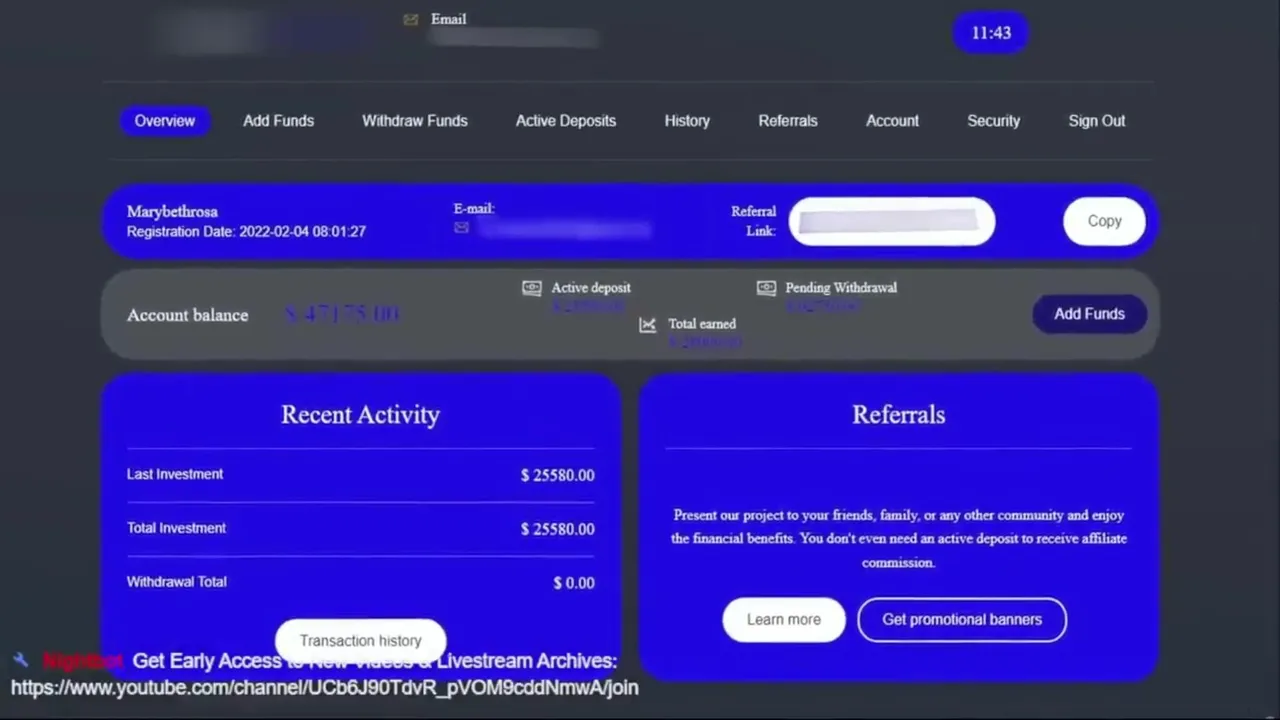Click the Referral Link field
The height and width of the screenshot is (720, 1280).
(892, 221)
